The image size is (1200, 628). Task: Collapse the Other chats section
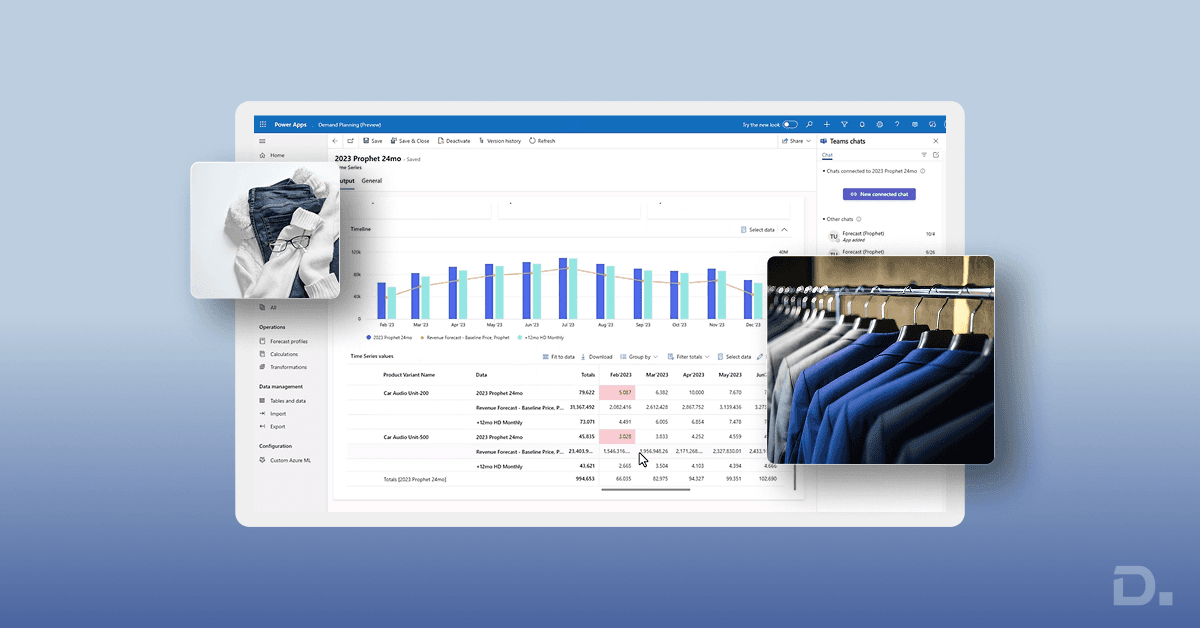(824, 218)
